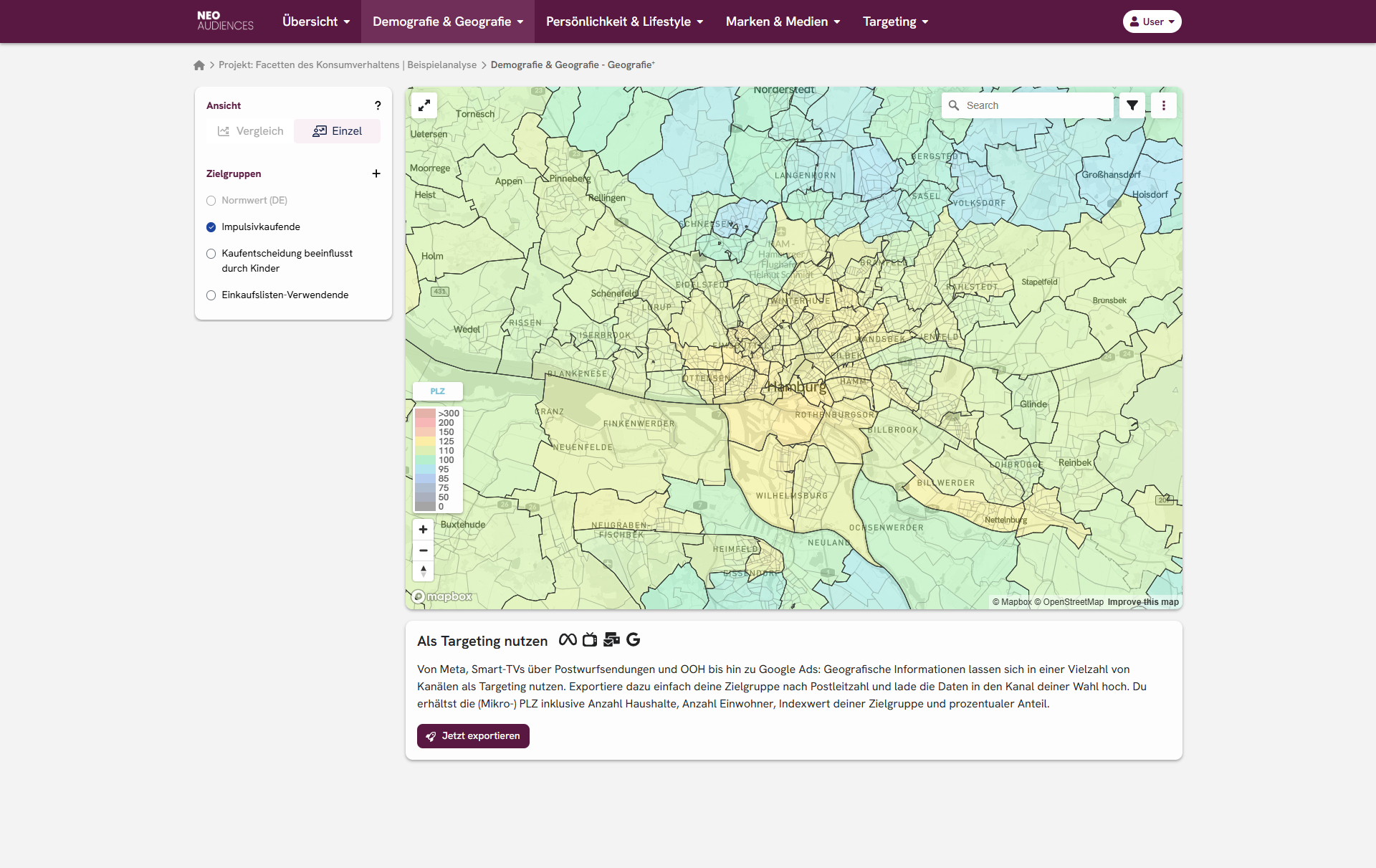Add a new Zielgruppe with plus icon
The image size is (1376, 868).
[x=376, y=173]
